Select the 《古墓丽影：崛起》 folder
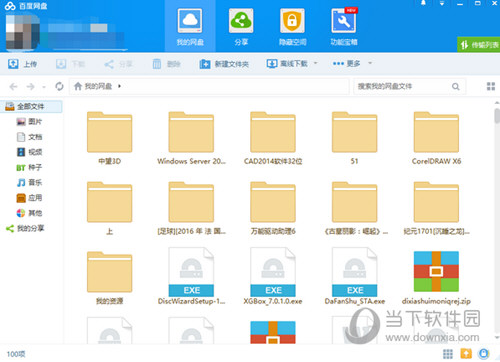 355,208
